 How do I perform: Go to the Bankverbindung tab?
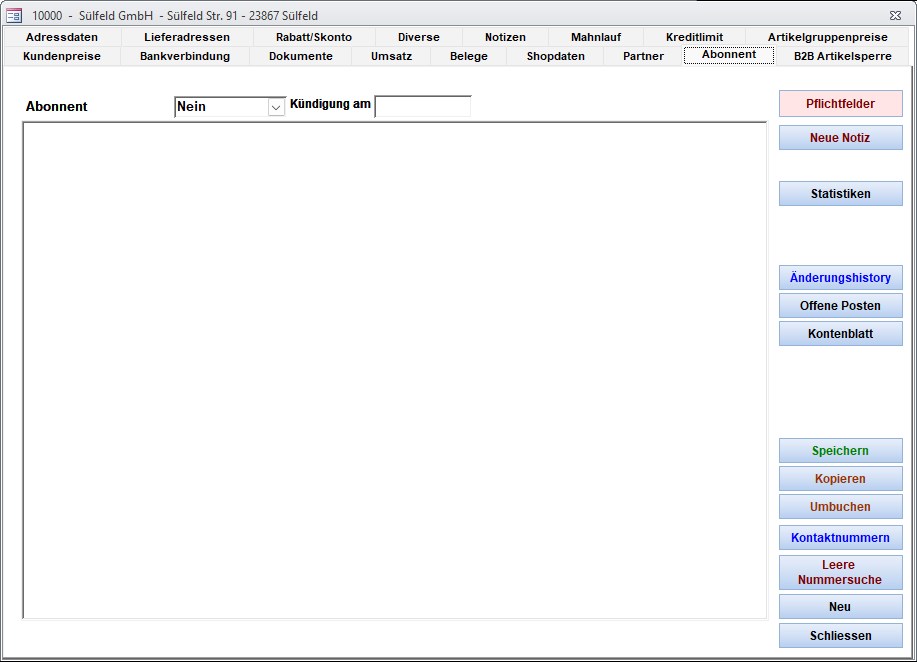point(185,56)
